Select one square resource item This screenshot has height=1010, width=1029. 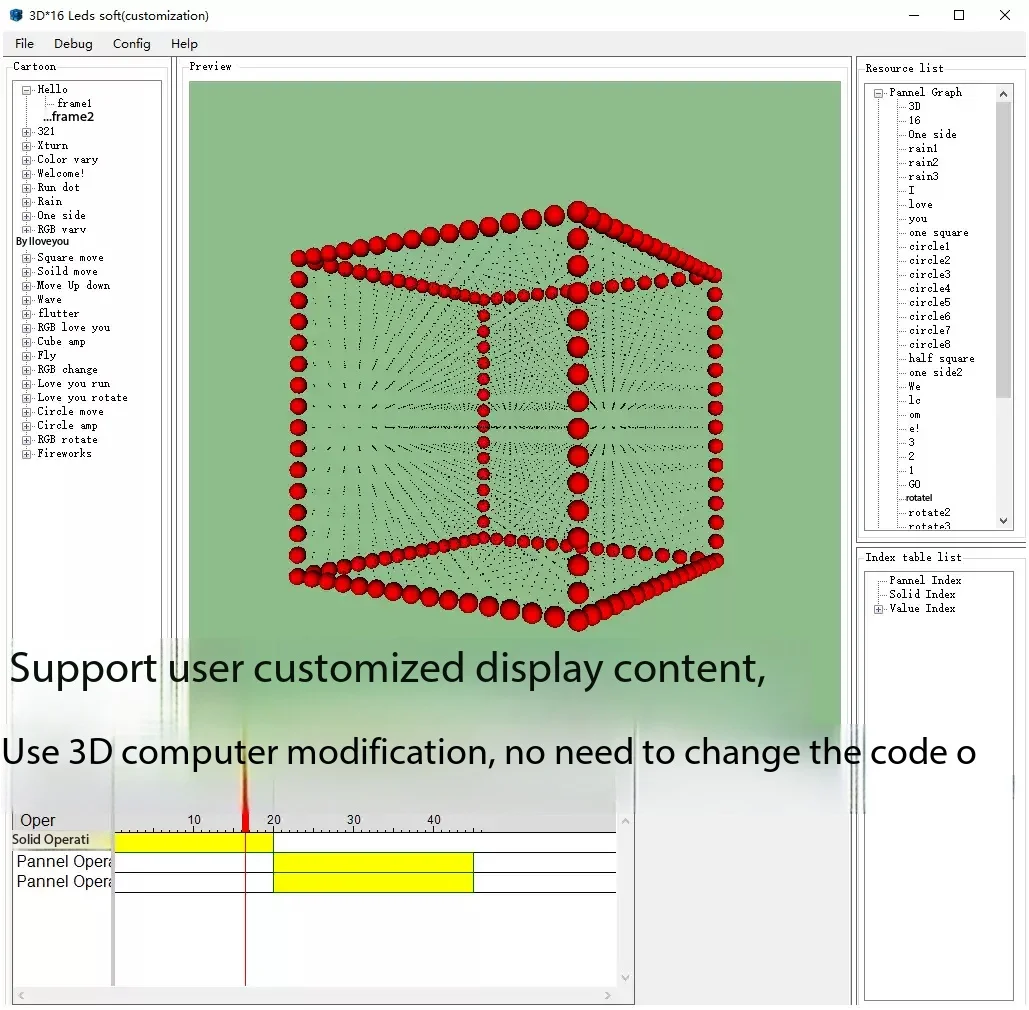938,232
